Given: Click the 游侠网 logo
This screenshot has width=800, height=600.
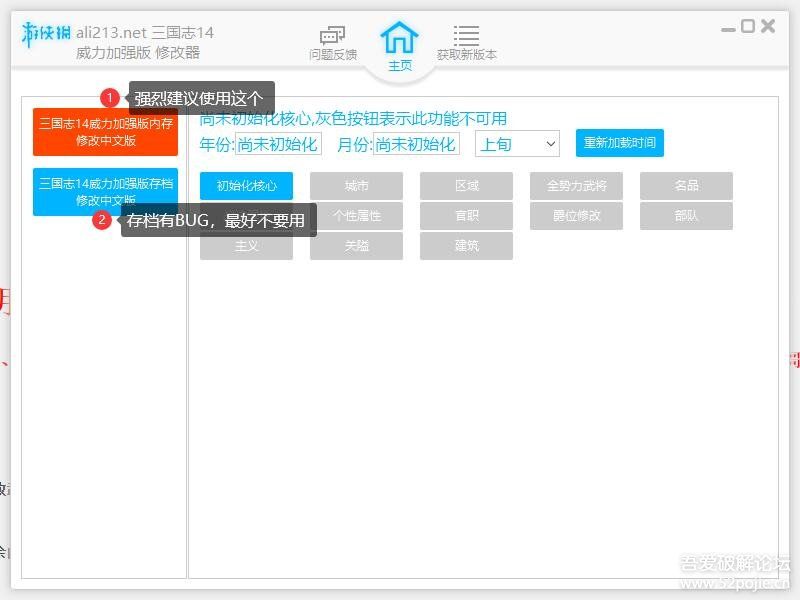Looking at the screenshot, I should (x=46, y=33).
